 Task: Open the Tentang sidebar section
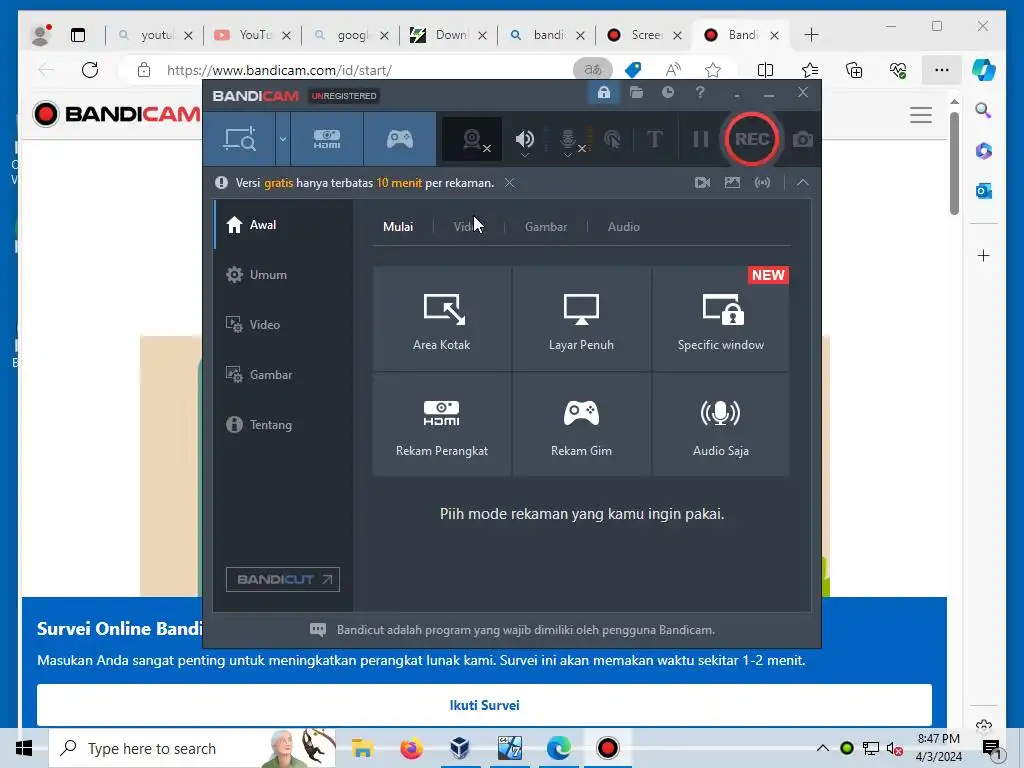(283, 424)
